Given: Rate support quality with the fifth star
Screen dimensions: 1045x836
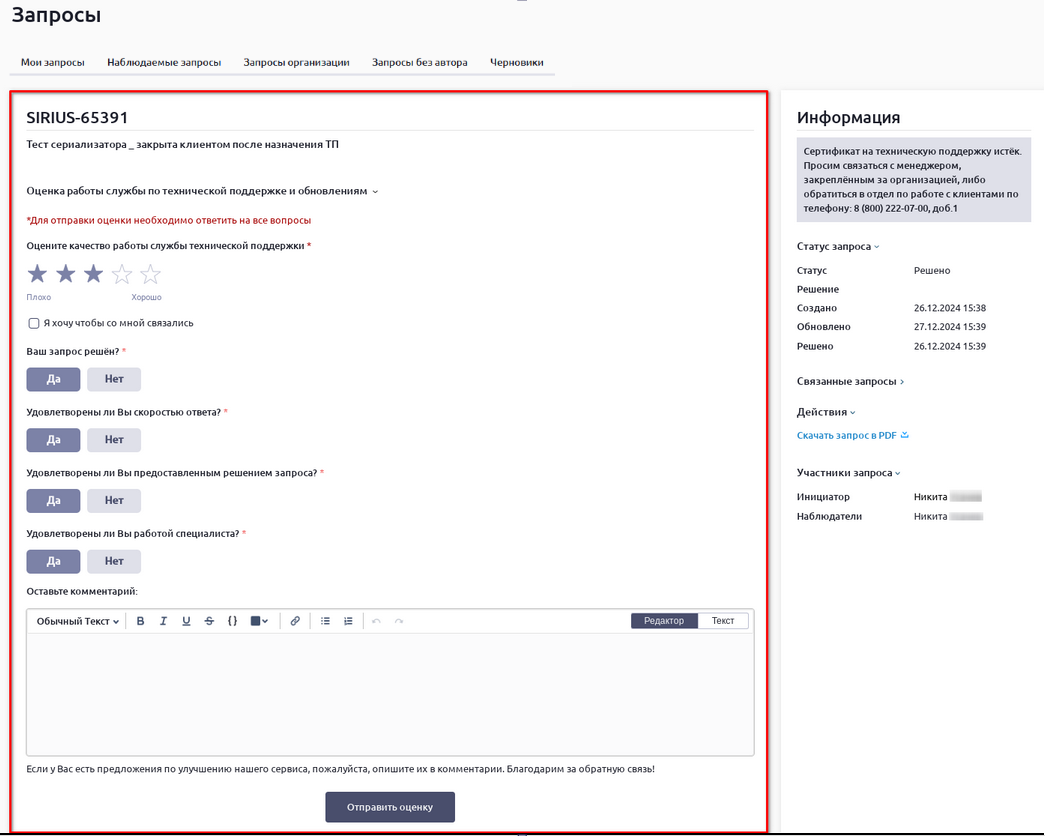Looking at the screenshot, I should (x=150, y=274).
